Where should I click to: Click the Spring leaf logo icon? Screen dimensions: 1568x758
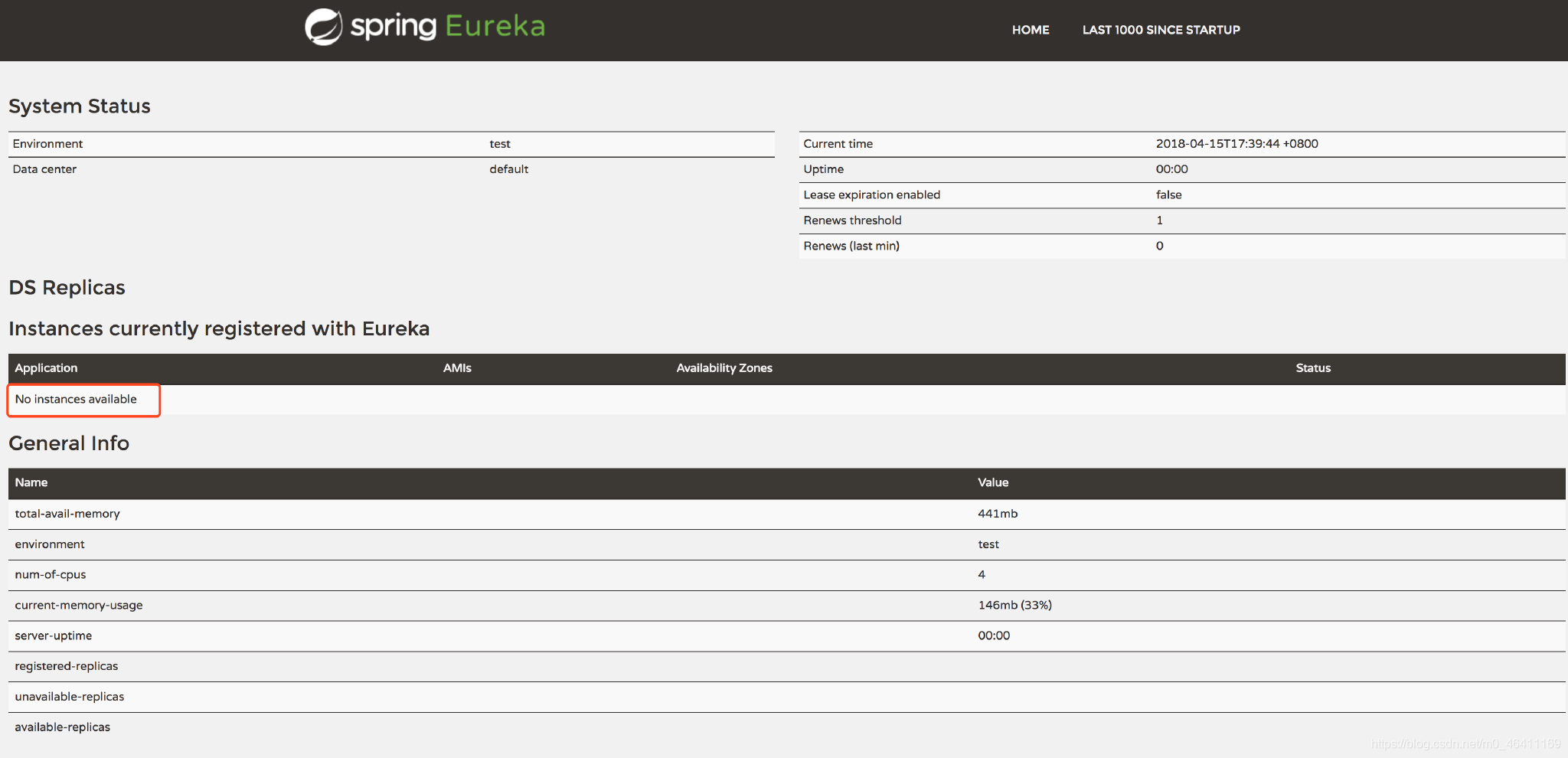tap(324, 27)
